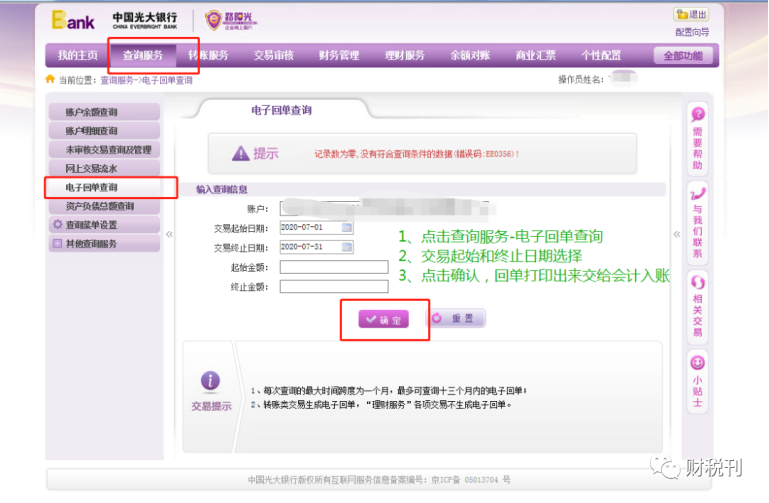This screenshot has width=769, height=503.
Task: Click the home icon beside 当前位置
Action: pos(50,79)
